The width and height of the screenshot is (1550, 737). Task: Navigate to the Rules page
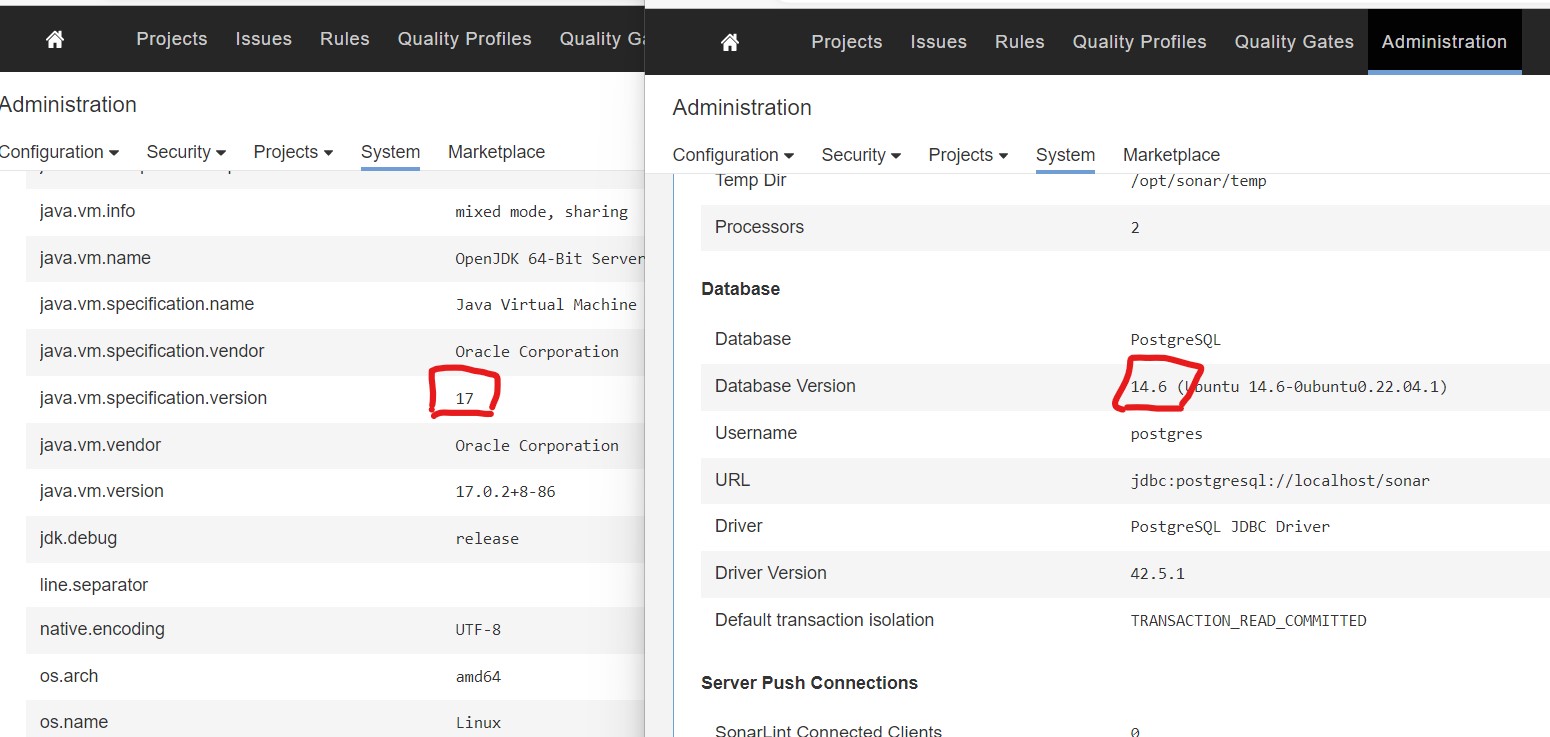[x=1019, y=41]
